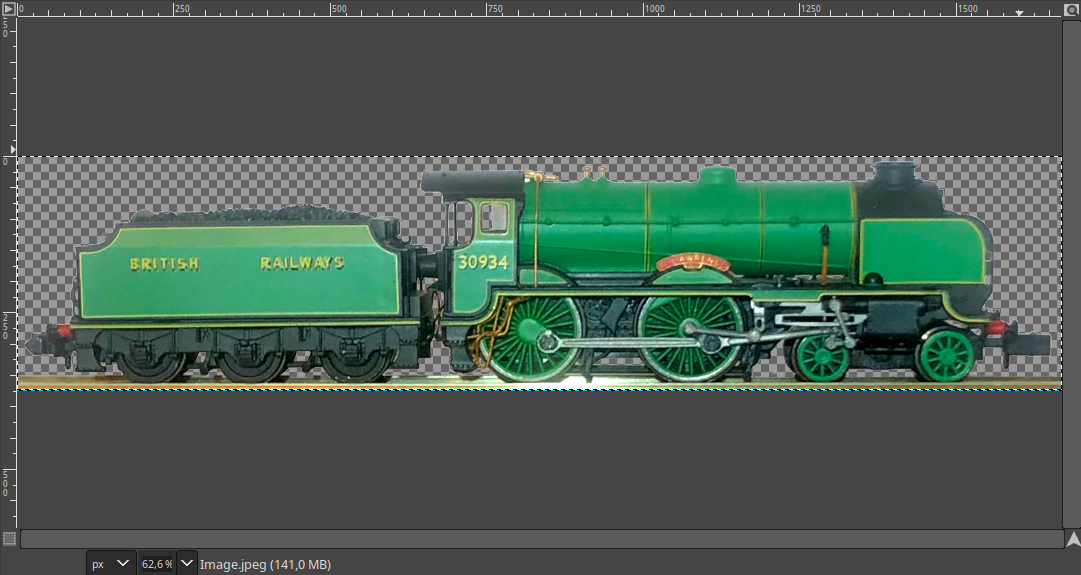Toggle zoom image when window size changes

point(1072,8)
